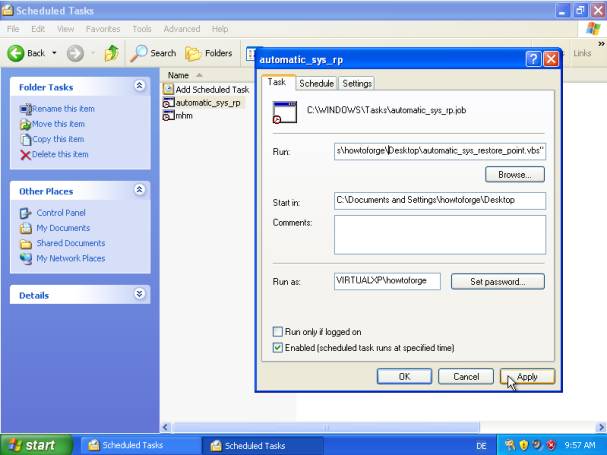This screenshot has height=455, width=607.
Task: Switch to the Settings tab
Action: tap(357, 84)
